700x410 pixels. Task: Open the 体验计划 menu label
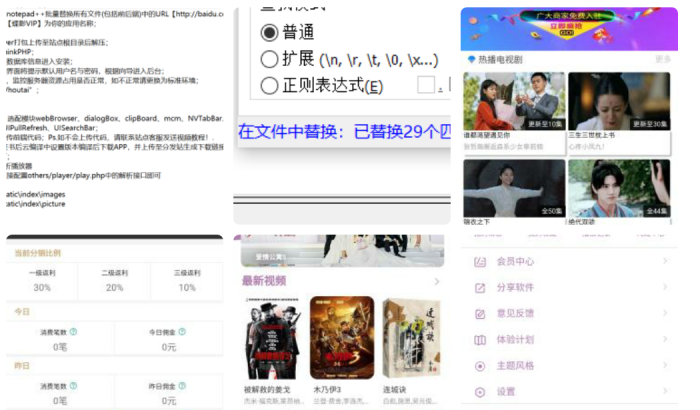click(515, 340)
